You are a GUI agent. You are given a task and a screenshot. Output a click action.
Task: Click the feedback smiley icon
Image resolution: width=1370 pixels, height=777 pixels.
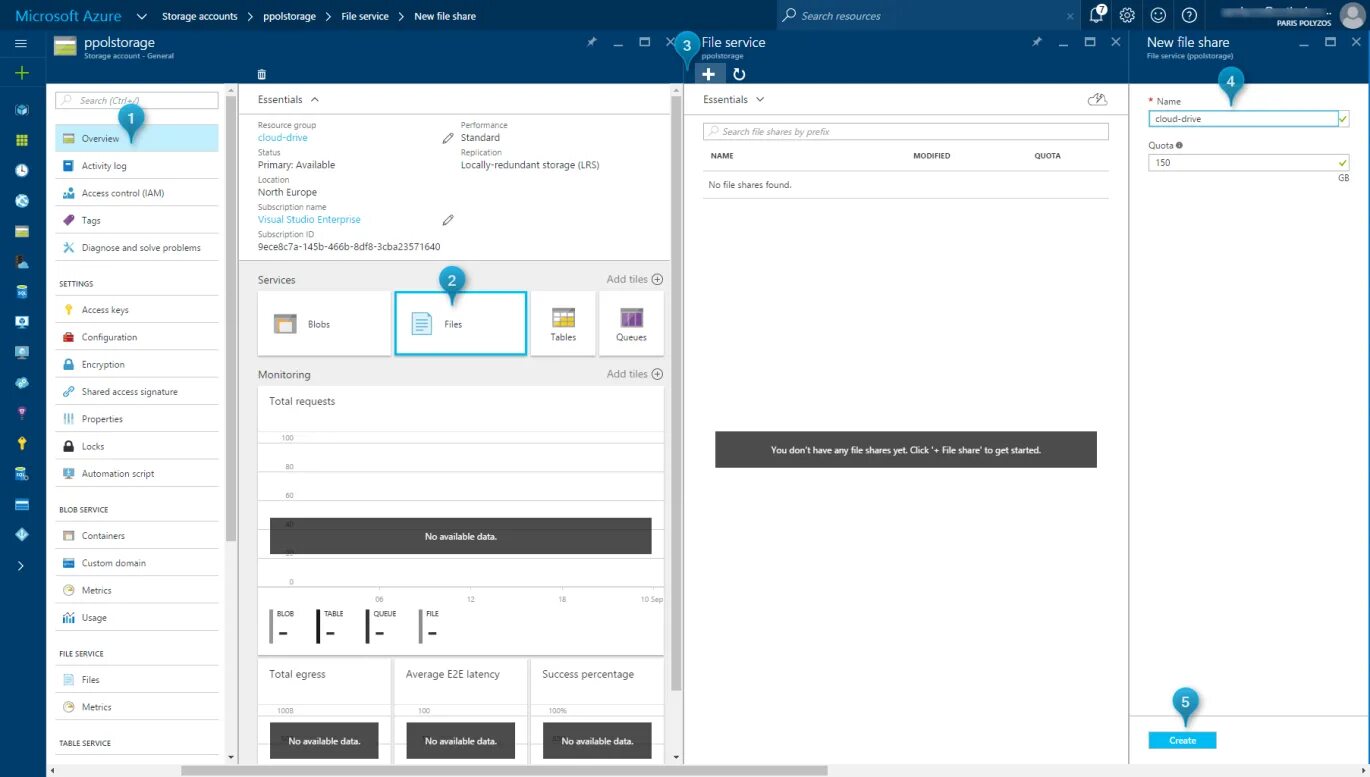point(1158,15)
